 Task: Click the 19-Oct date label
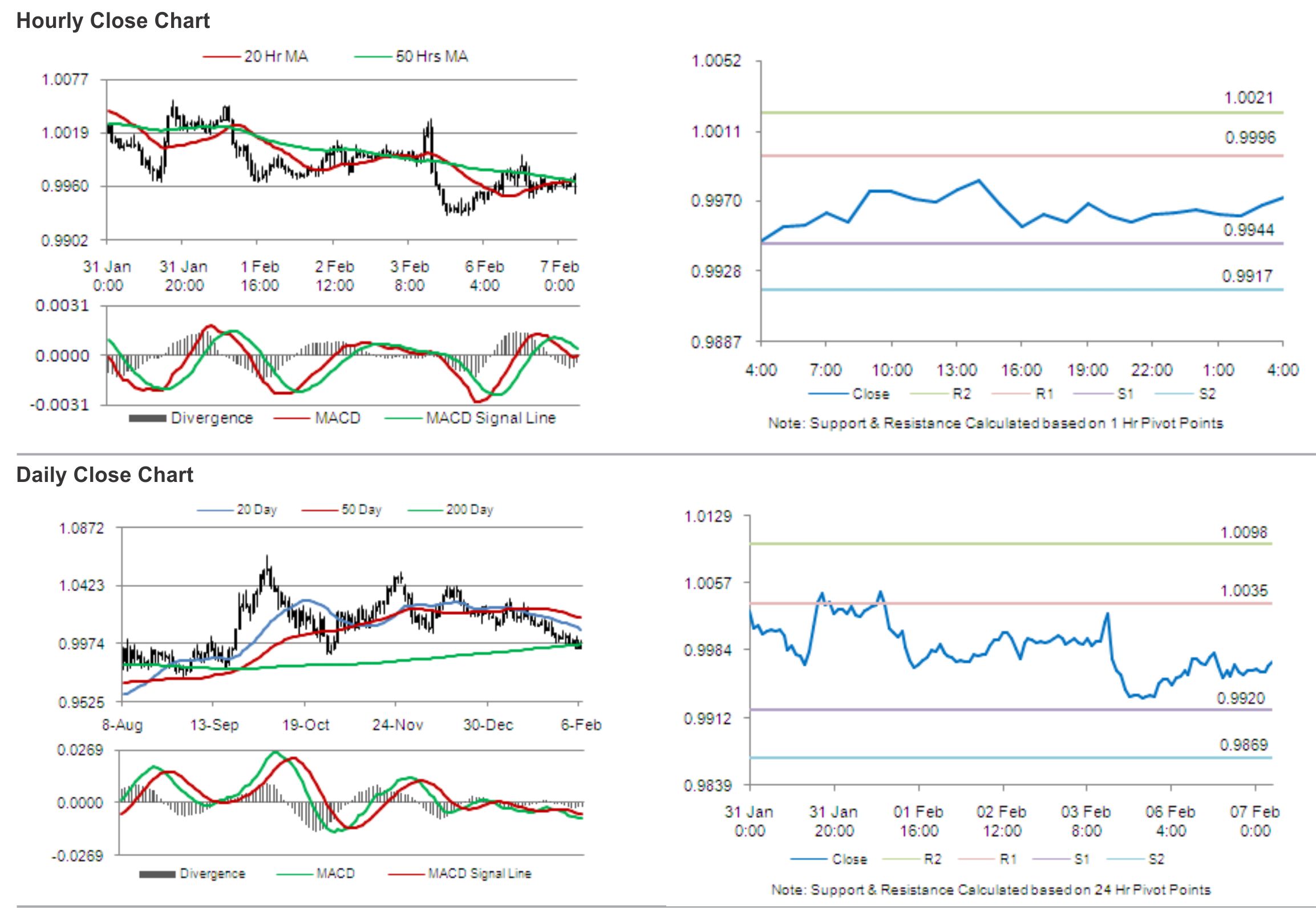(306, 725)
